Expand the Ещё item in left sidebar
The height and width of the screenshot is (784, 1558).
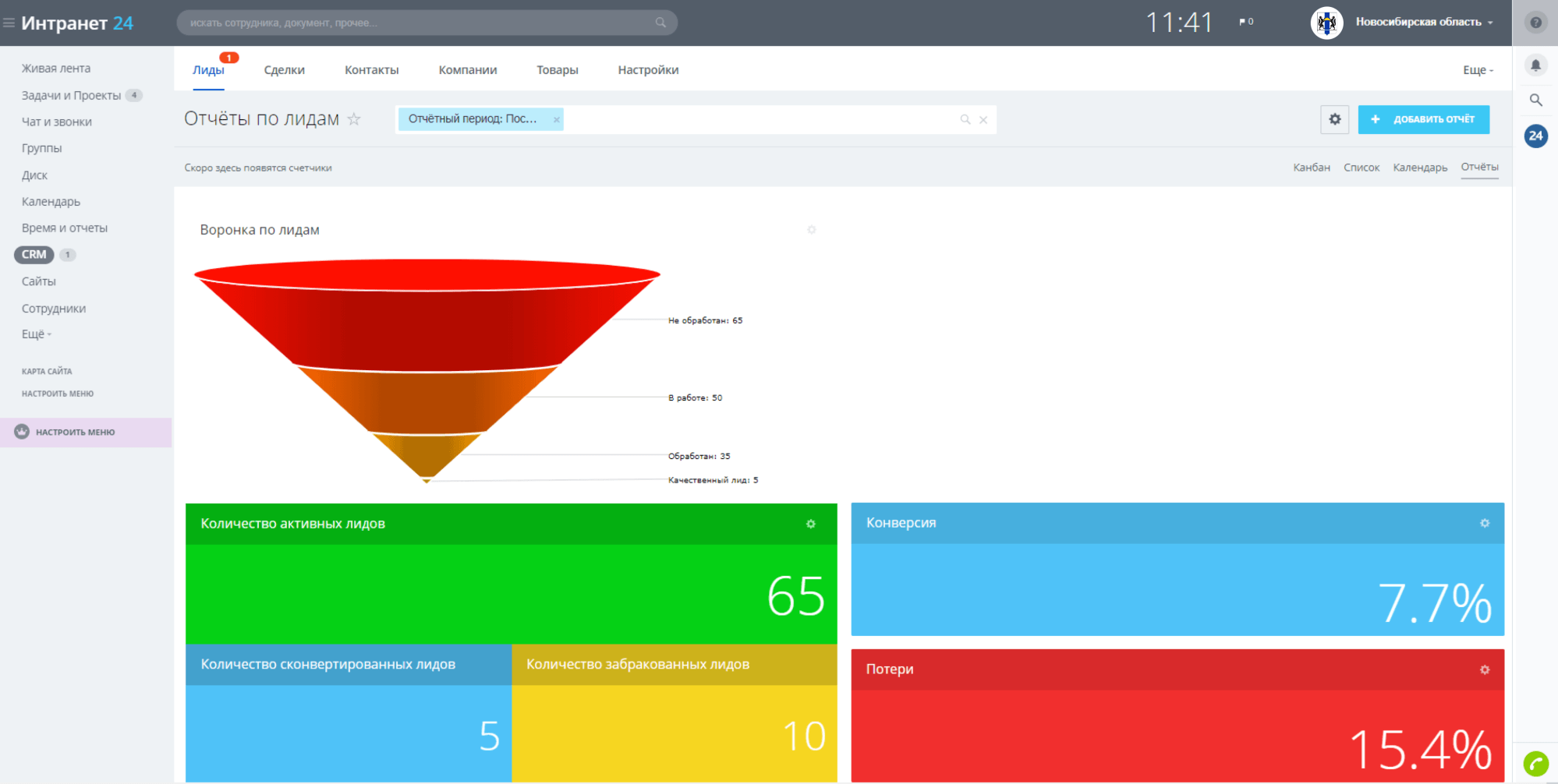[36, 334]
